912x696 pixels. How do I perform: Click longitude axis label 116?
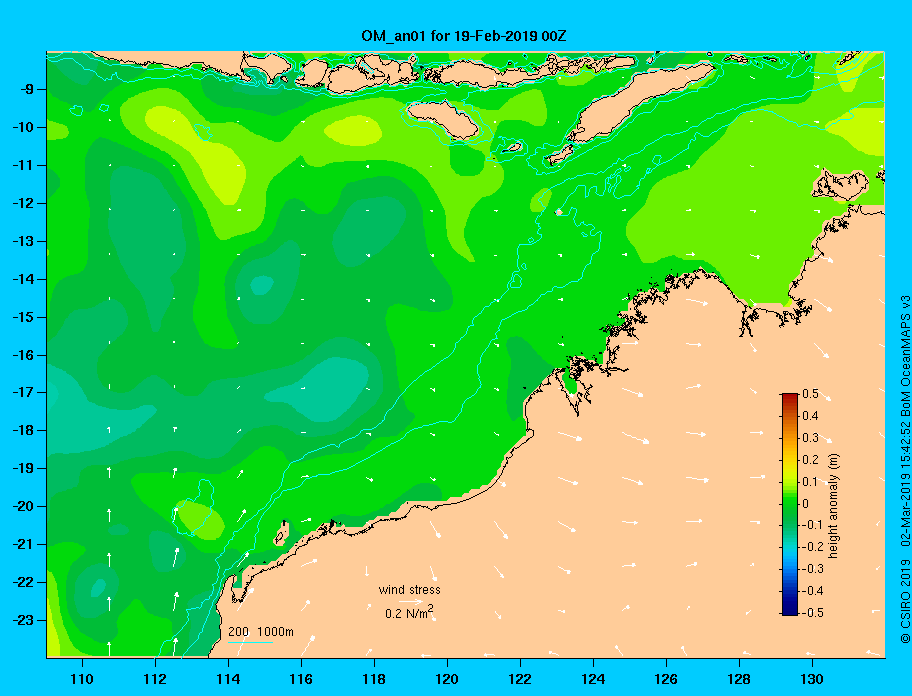[x=301, y=679]
